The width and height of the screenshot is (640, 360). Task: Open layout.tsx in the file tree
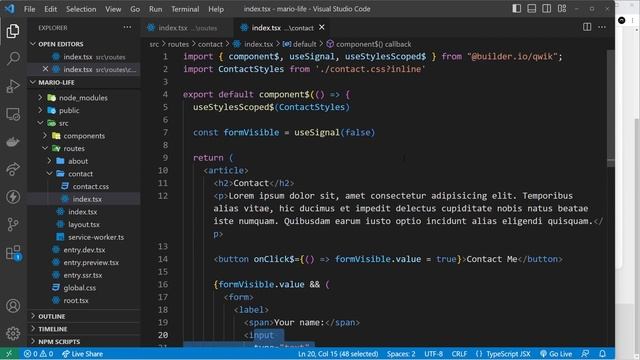click(84, 224)
